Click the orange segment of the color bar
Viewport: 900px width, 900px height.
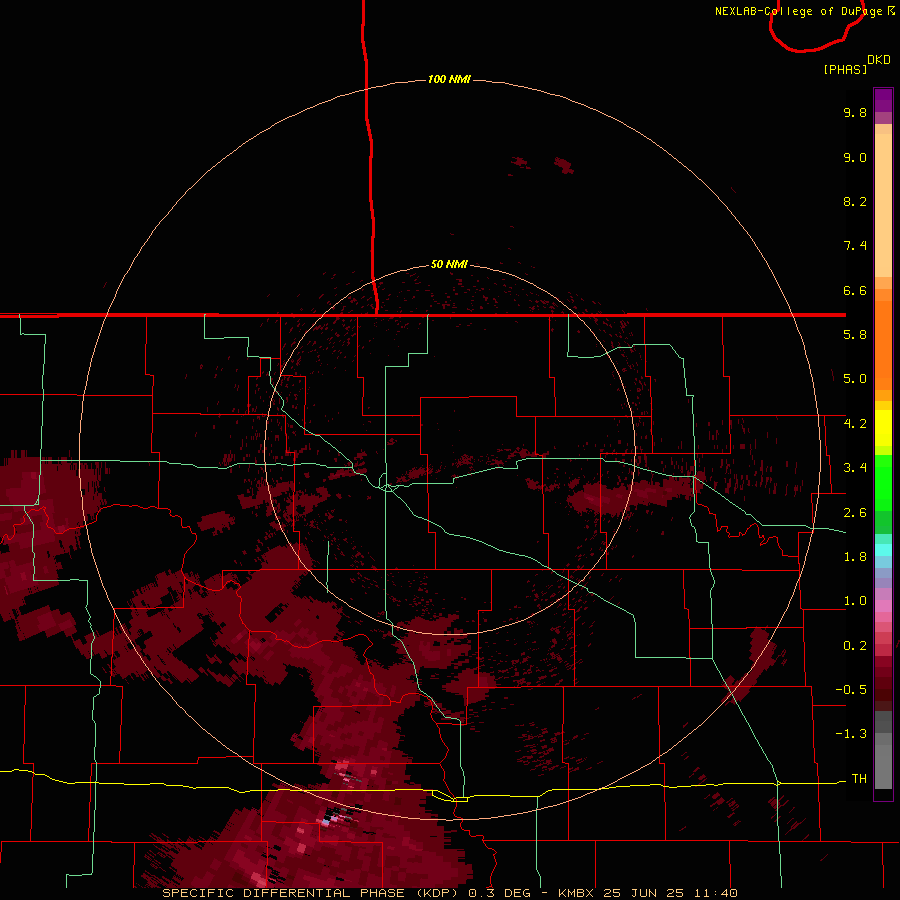pyautogui.click(x=883, y=344)
